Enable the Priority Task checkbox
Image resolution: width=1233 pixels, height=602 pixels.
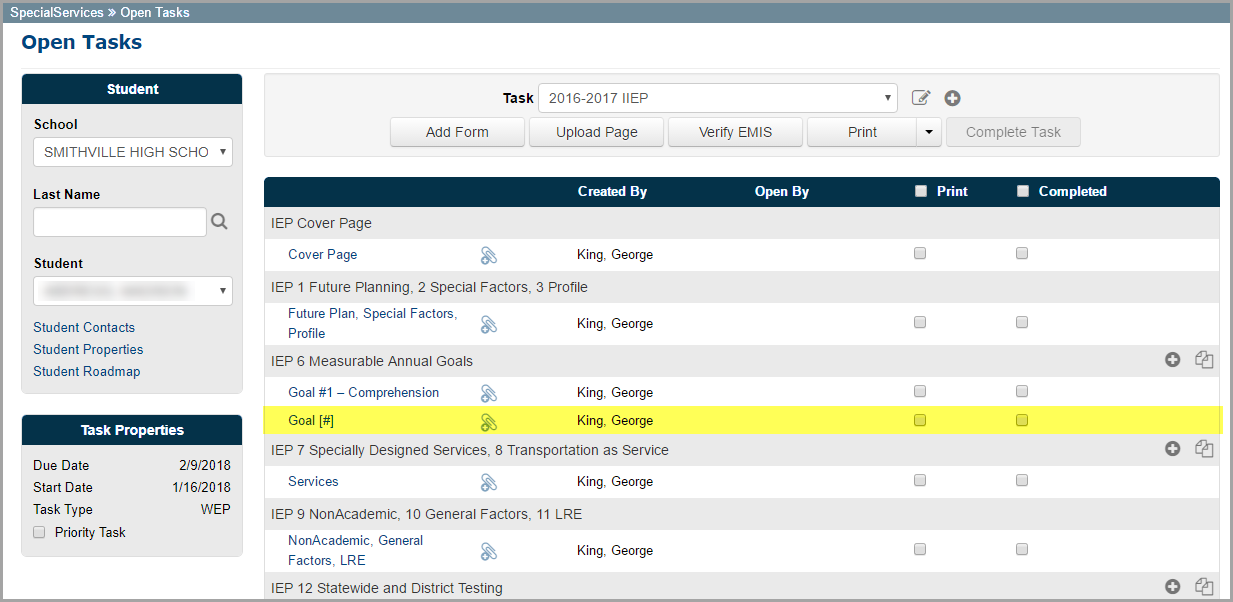(x=39, y=532)
